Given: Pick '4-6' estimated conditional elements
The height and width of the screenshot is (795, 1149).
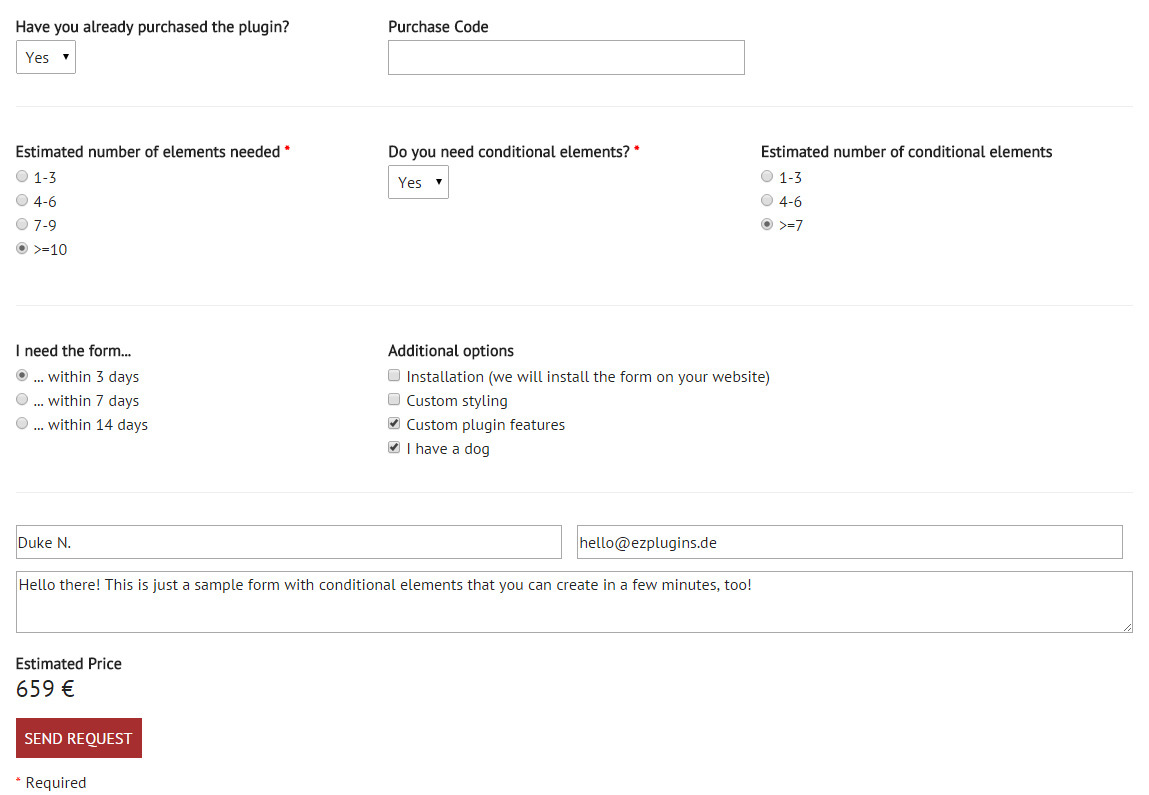Looking at the screenshot, I should click(767, 201).
